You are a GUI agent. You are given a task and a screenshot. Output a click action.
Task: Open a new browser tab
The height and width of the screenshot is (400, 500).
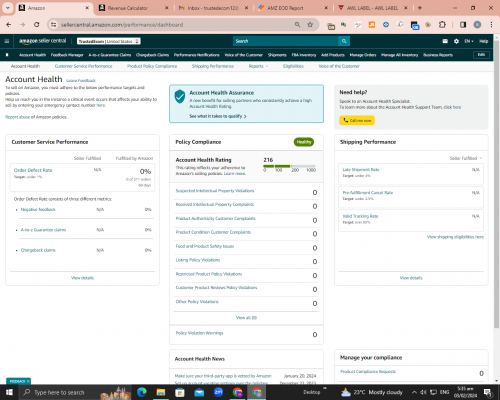420,8
